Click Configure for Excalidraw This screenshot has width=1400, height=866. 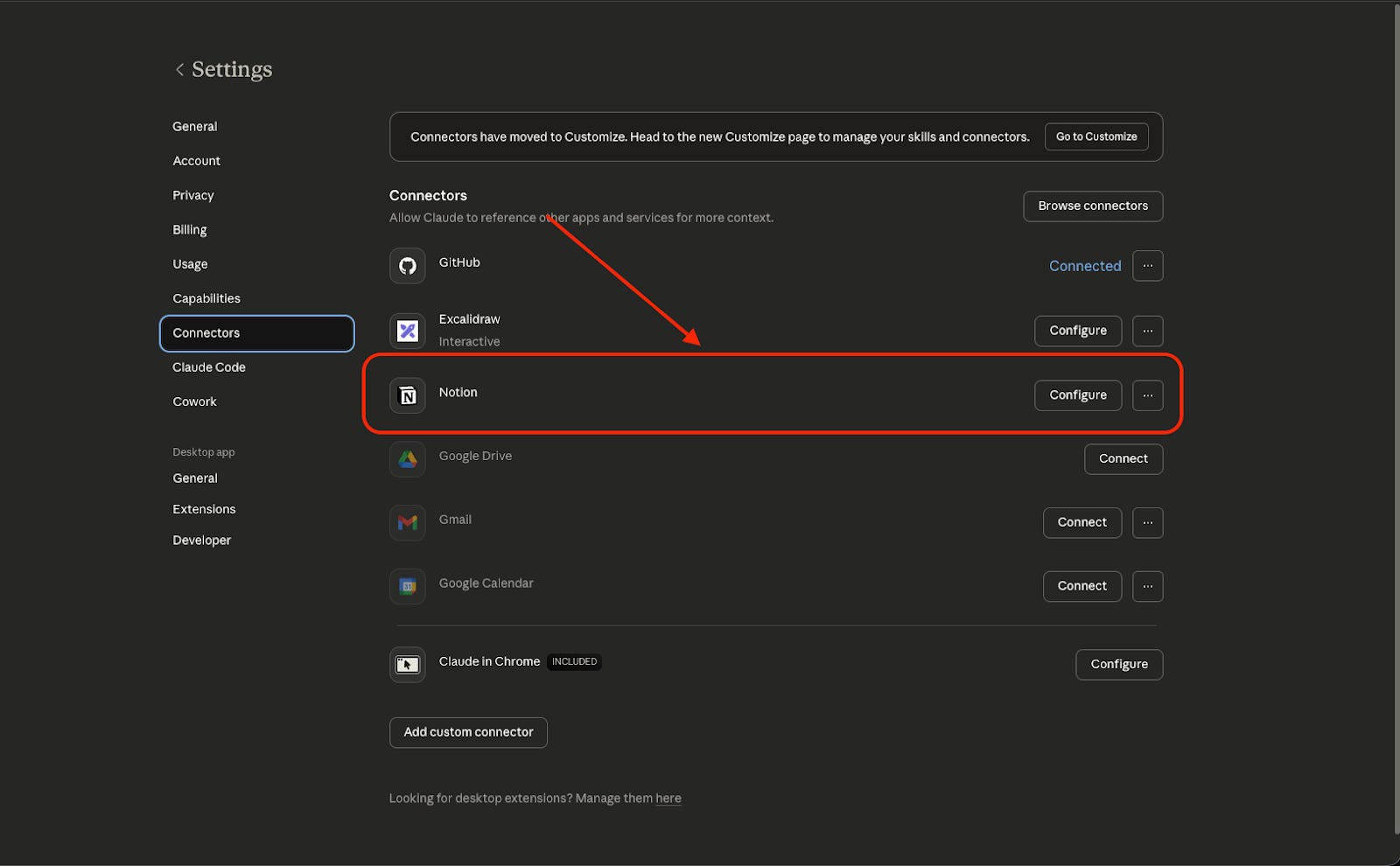[x=1078, y=331]
